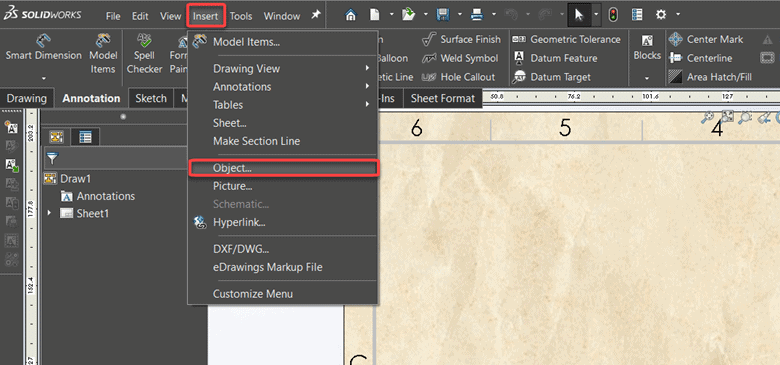Choose Sheet... from the Insert menu

[283, 123]
